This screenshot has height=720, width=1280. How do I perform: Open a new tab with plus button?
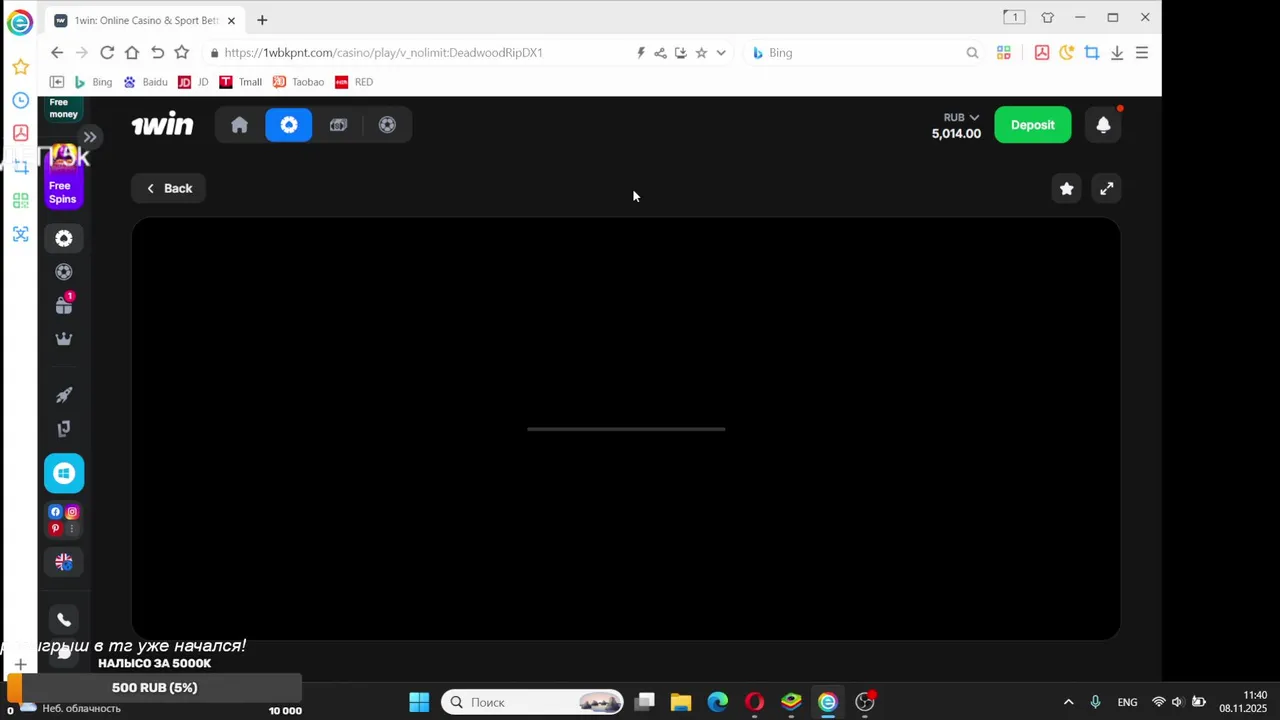262,20
